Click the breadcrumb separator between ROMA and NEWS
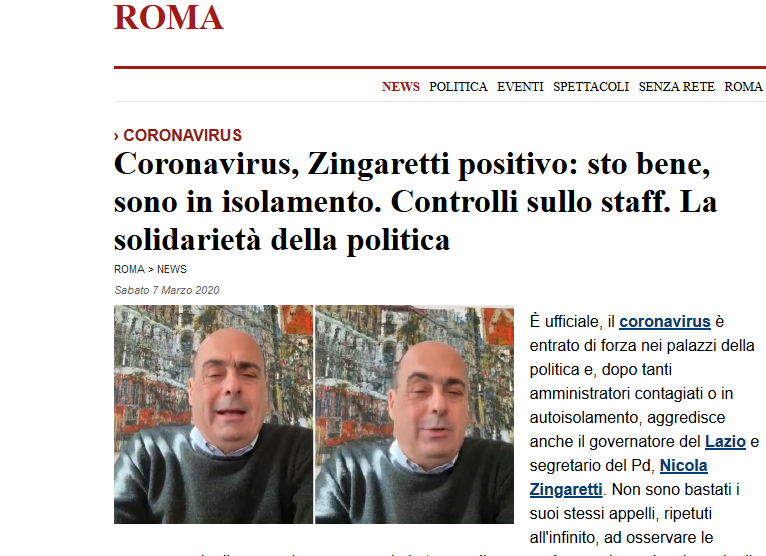The image size is (766, 556). coord(151,270)
